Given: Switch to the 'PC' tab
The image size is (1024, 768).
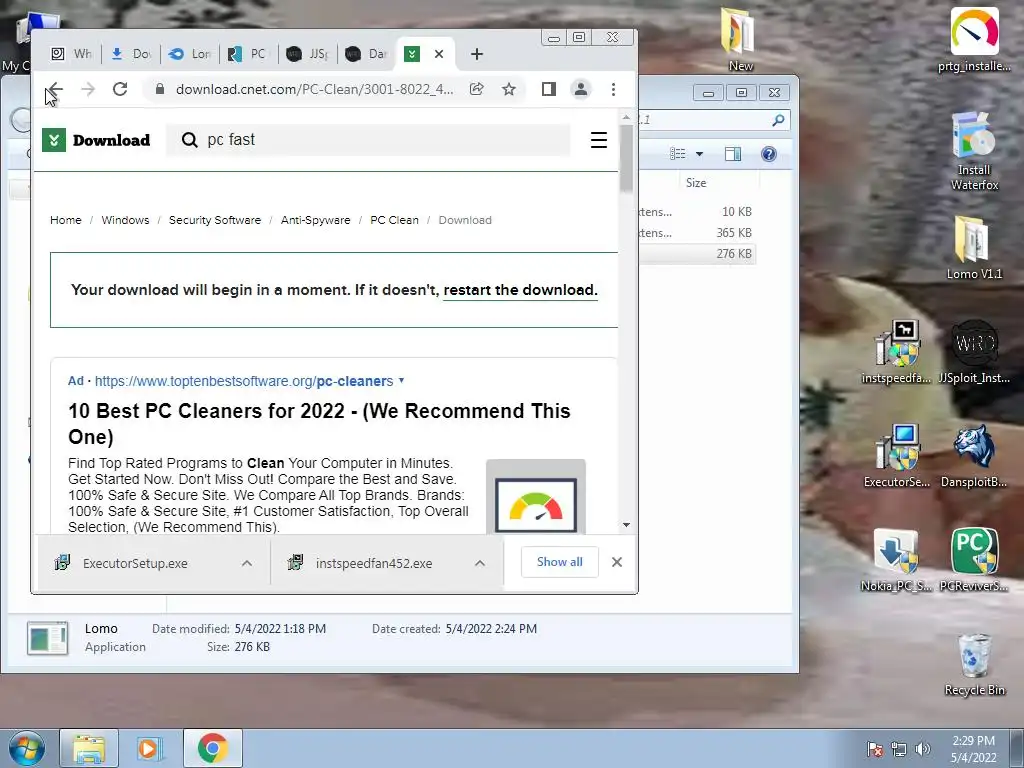Looking at the screenshot, I should tap(248, 54).
